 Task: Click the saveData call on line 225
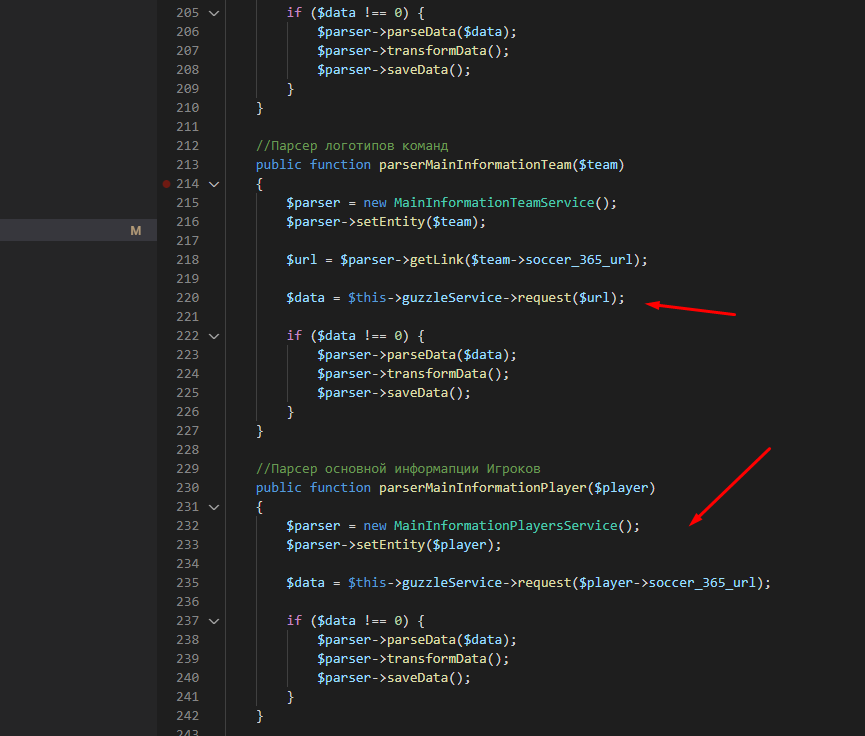coord(415,393)
